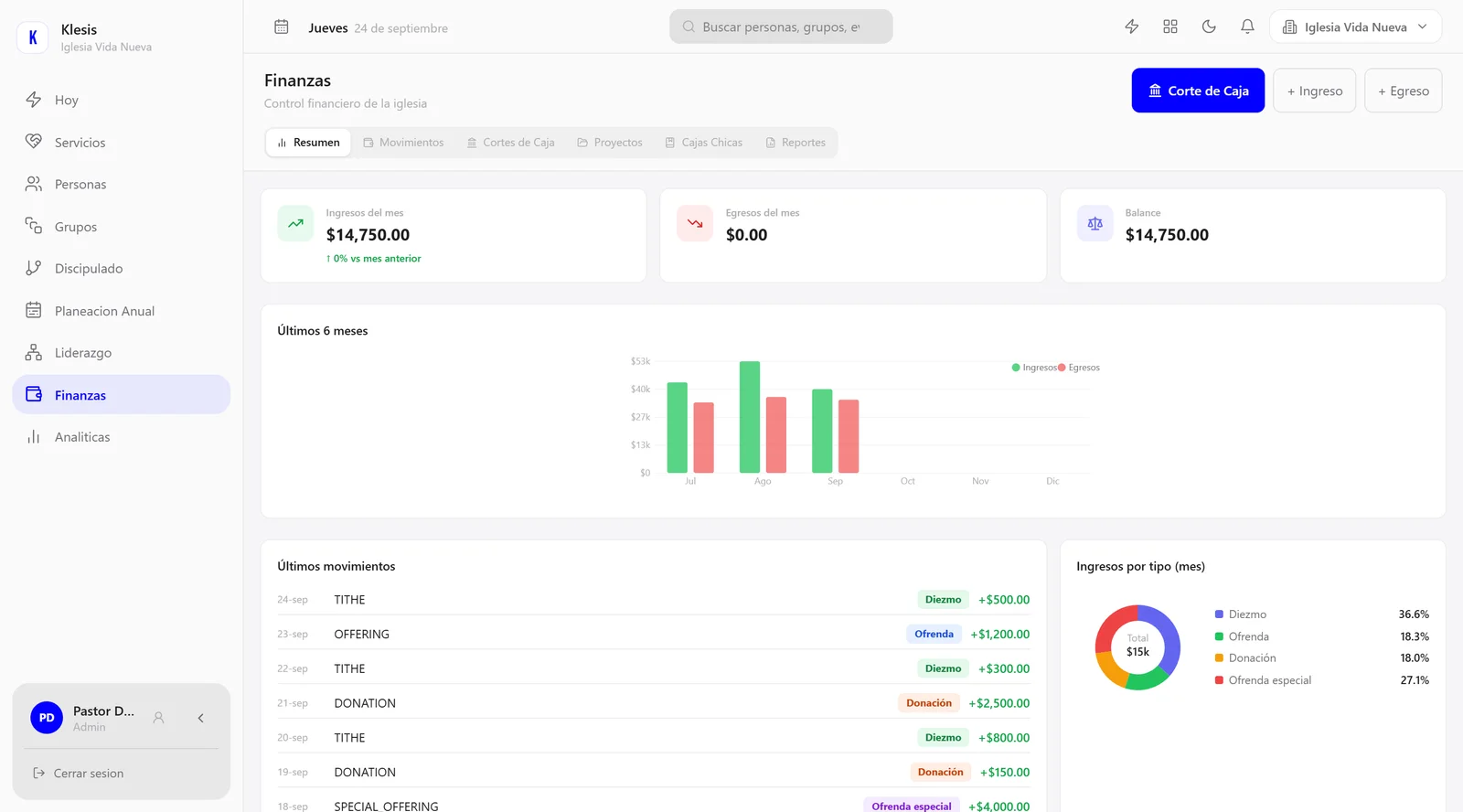Click the Planeacion Anual calendar icon
Image resolution: width=1463 pixels, height=812 pixels.
tap(34, 310)
